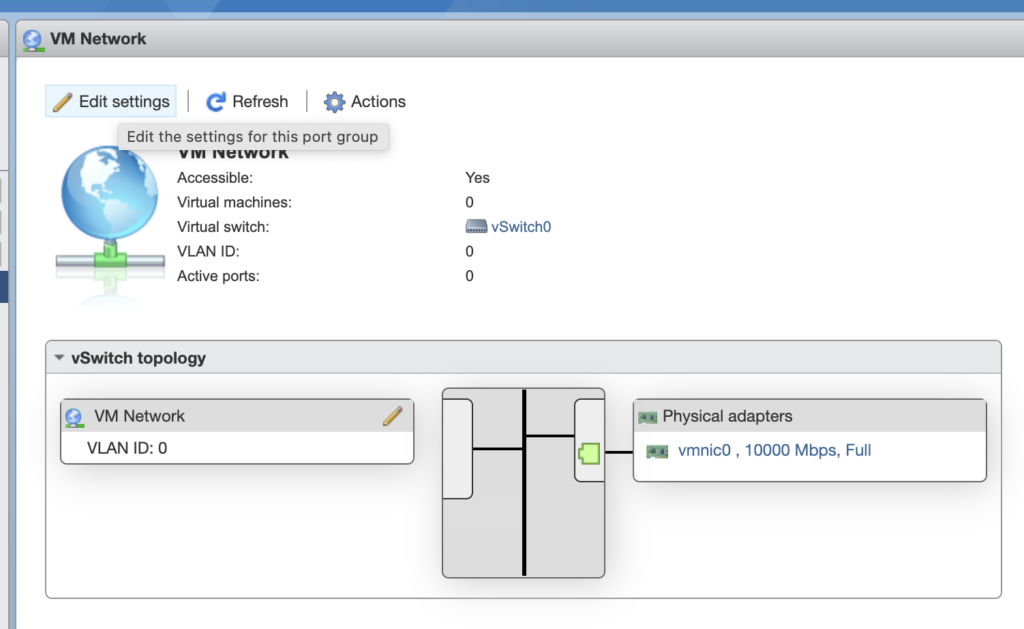Select the VM Network port group name in topology
The height and width of the screenshot is (629, 1024).
pos(139,416)
